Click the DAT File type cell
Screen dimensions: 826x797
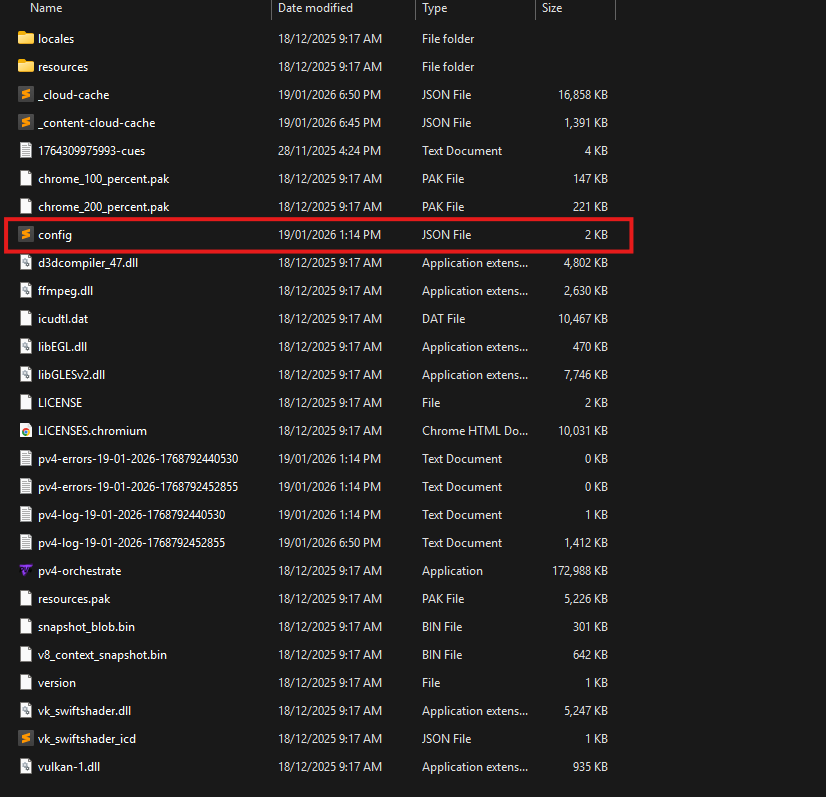(444, 319)
